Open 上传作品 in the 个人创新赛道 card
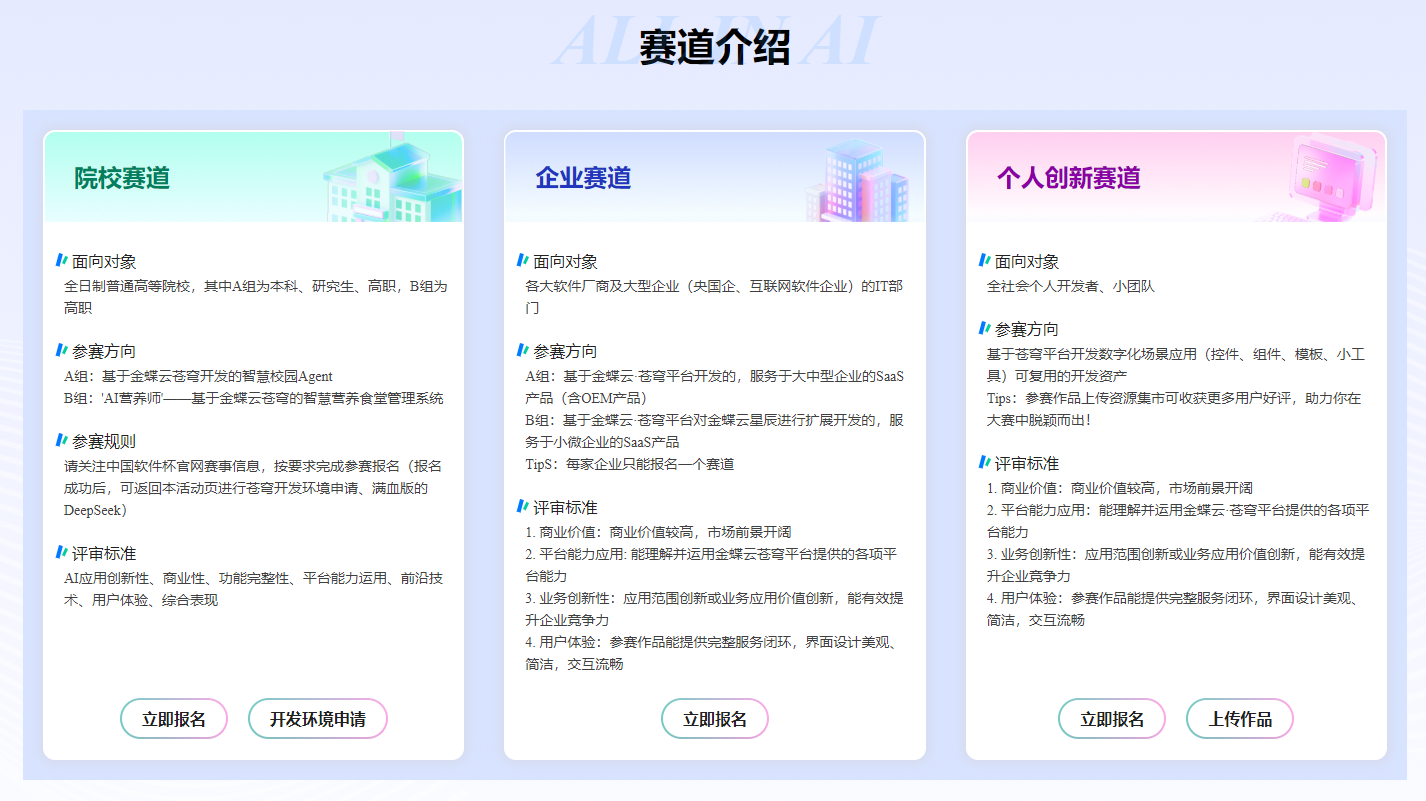The image size is (1426, 801). coord(1239,718)
